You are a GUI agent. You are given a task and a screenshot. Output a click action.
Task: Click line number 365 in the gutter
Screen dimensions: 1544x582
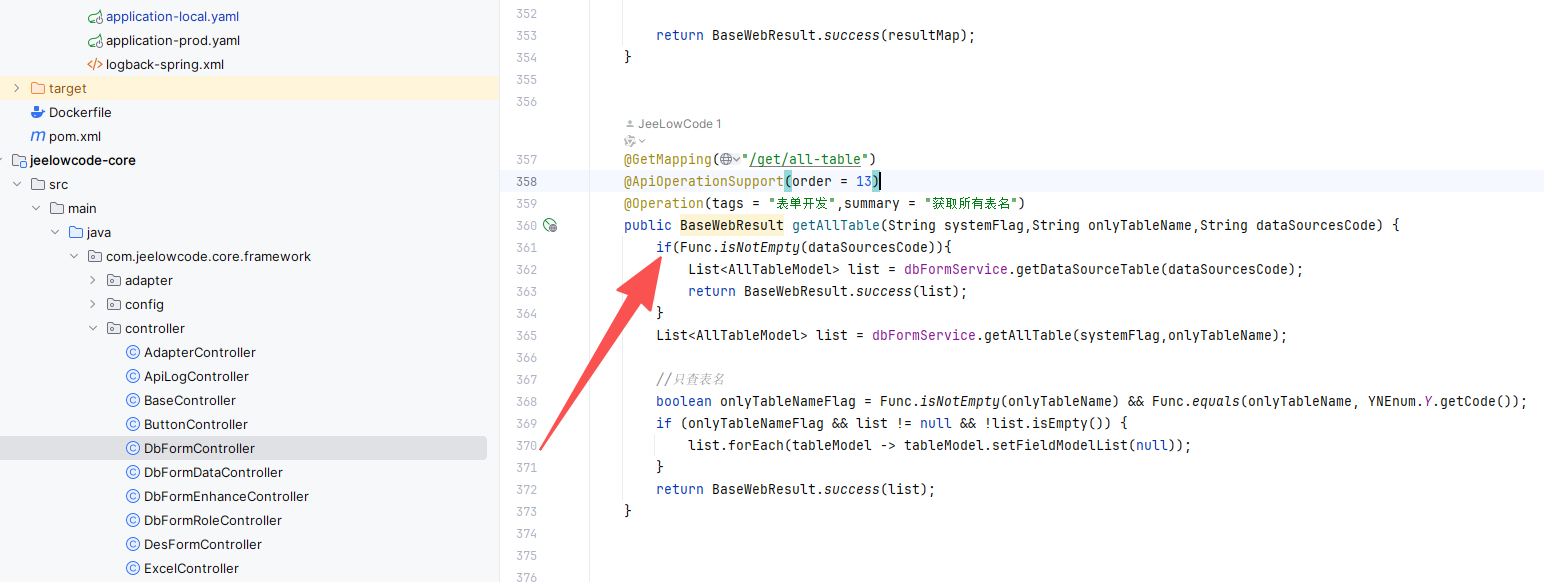(526, 336)
